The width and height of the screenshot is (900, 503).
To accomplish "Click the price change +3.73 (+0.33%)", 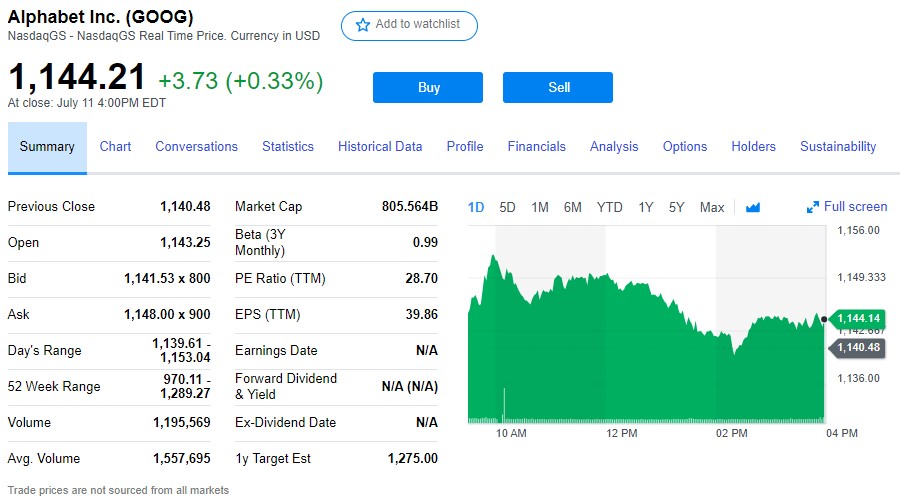I will click(x=240, y=81).
